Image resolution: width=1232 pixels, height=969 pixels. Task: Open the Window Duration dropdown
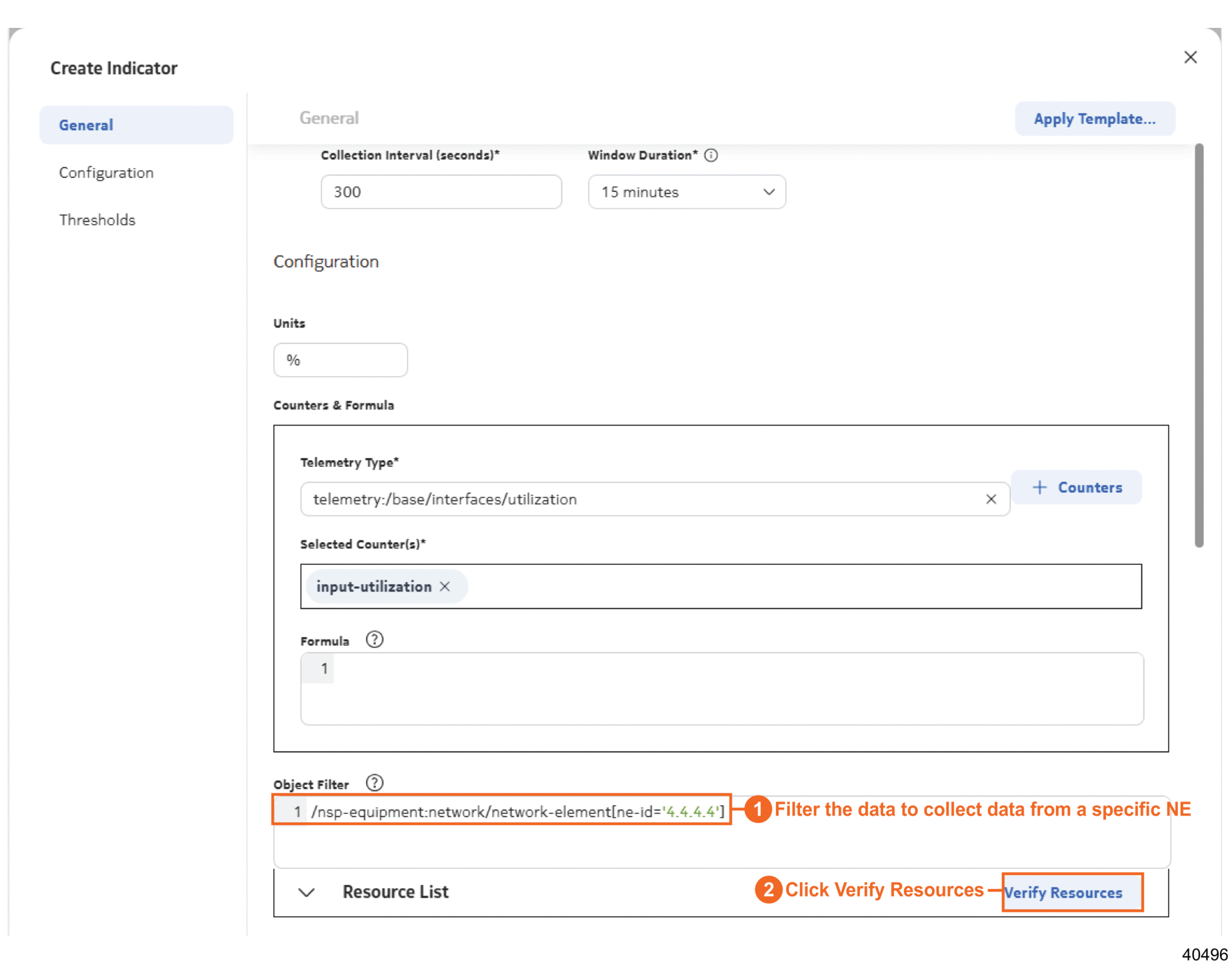686,192
